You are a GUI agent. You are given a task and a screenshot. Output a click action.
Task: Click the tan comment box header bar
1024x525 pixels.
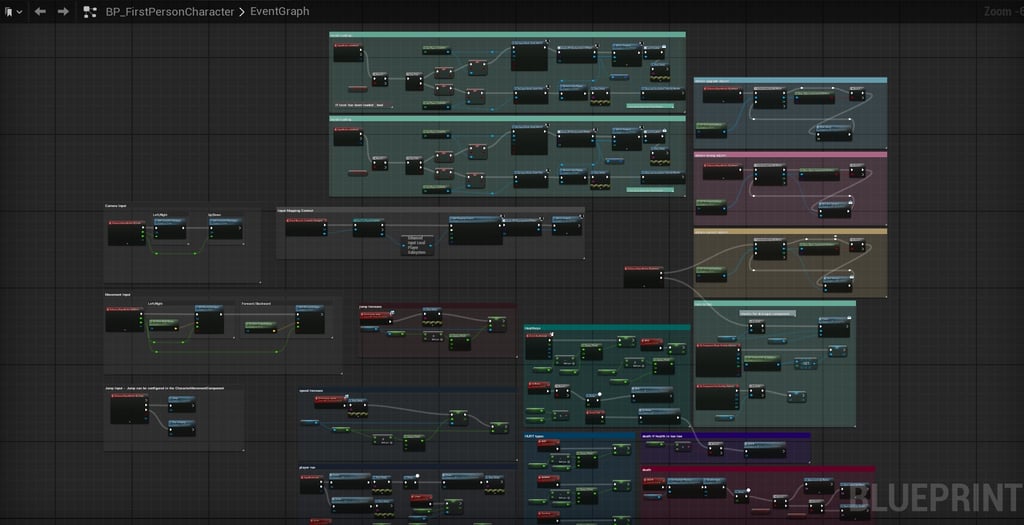(x=790, y=231)
